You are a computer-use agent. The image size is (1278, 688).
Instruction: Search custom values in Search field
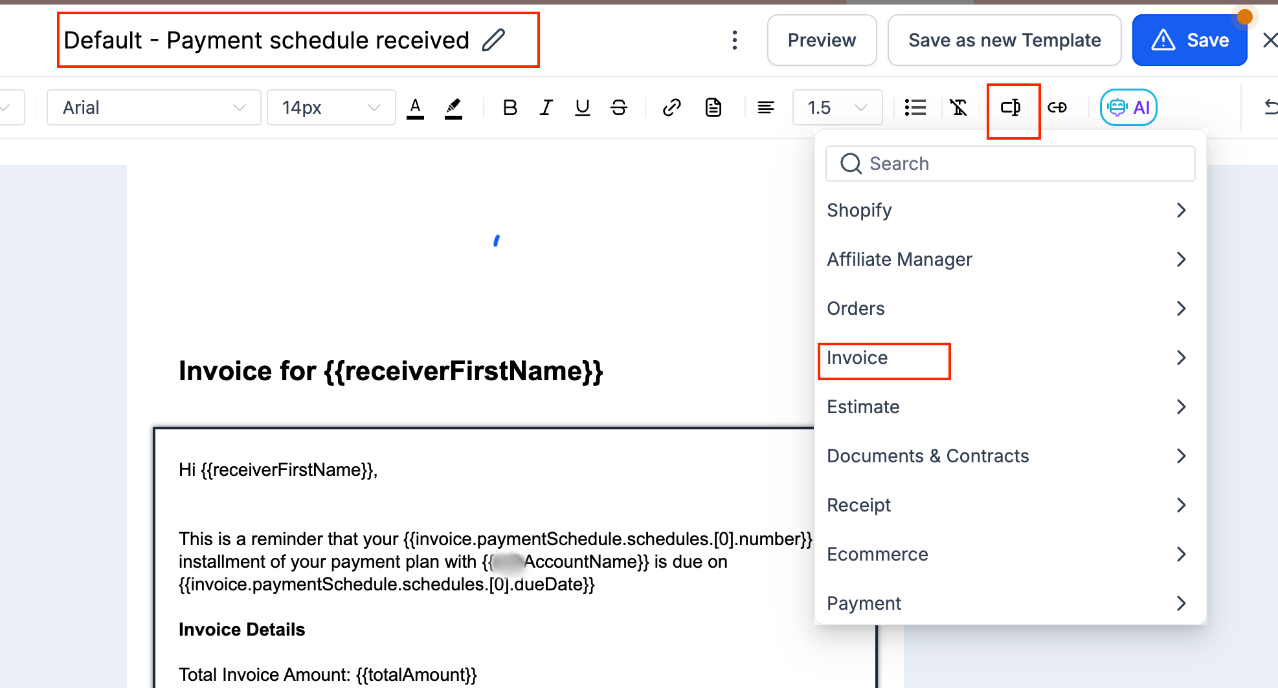pos(1010,164)
